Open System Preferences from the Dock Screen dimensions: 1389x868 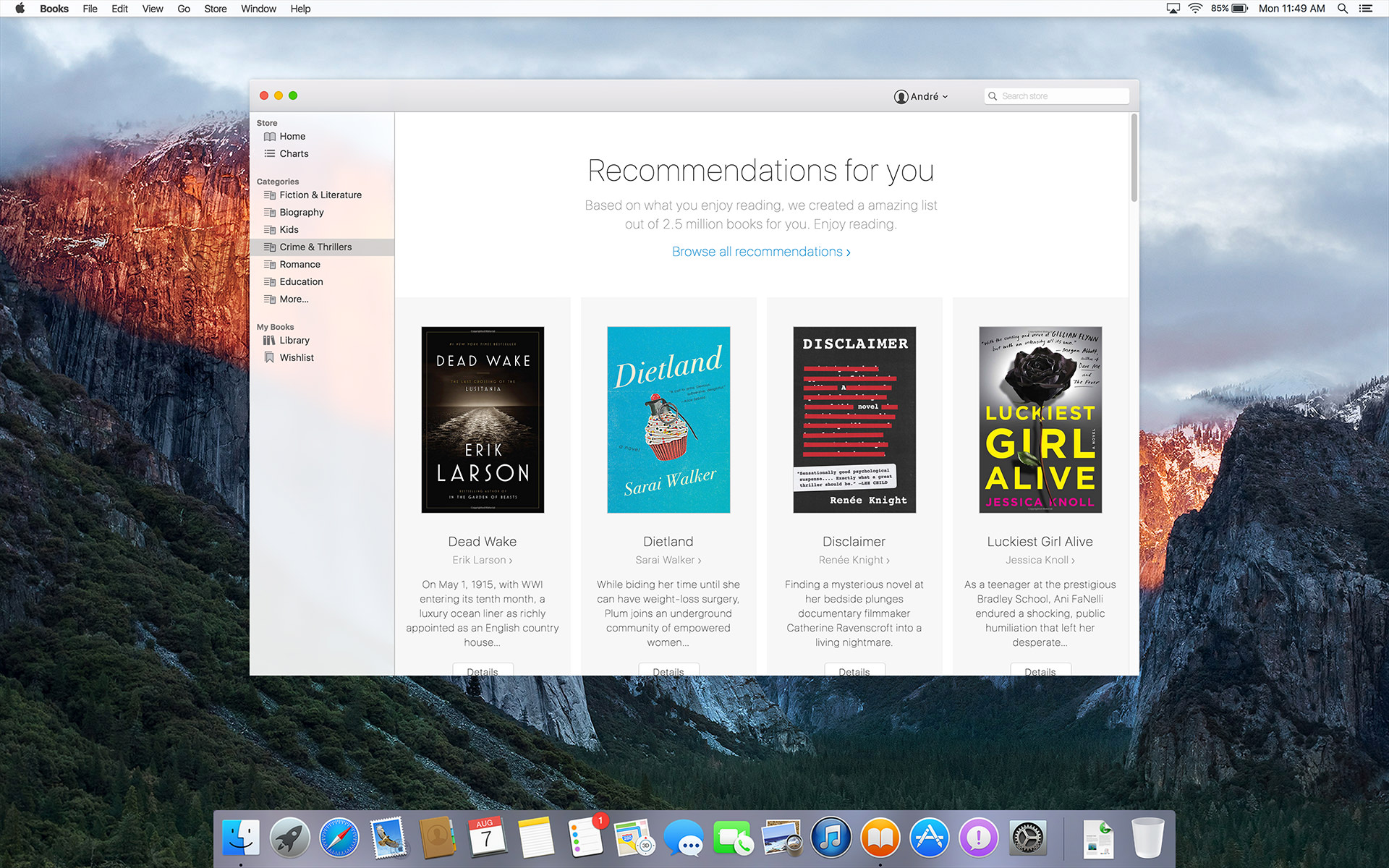(1028, 838)
